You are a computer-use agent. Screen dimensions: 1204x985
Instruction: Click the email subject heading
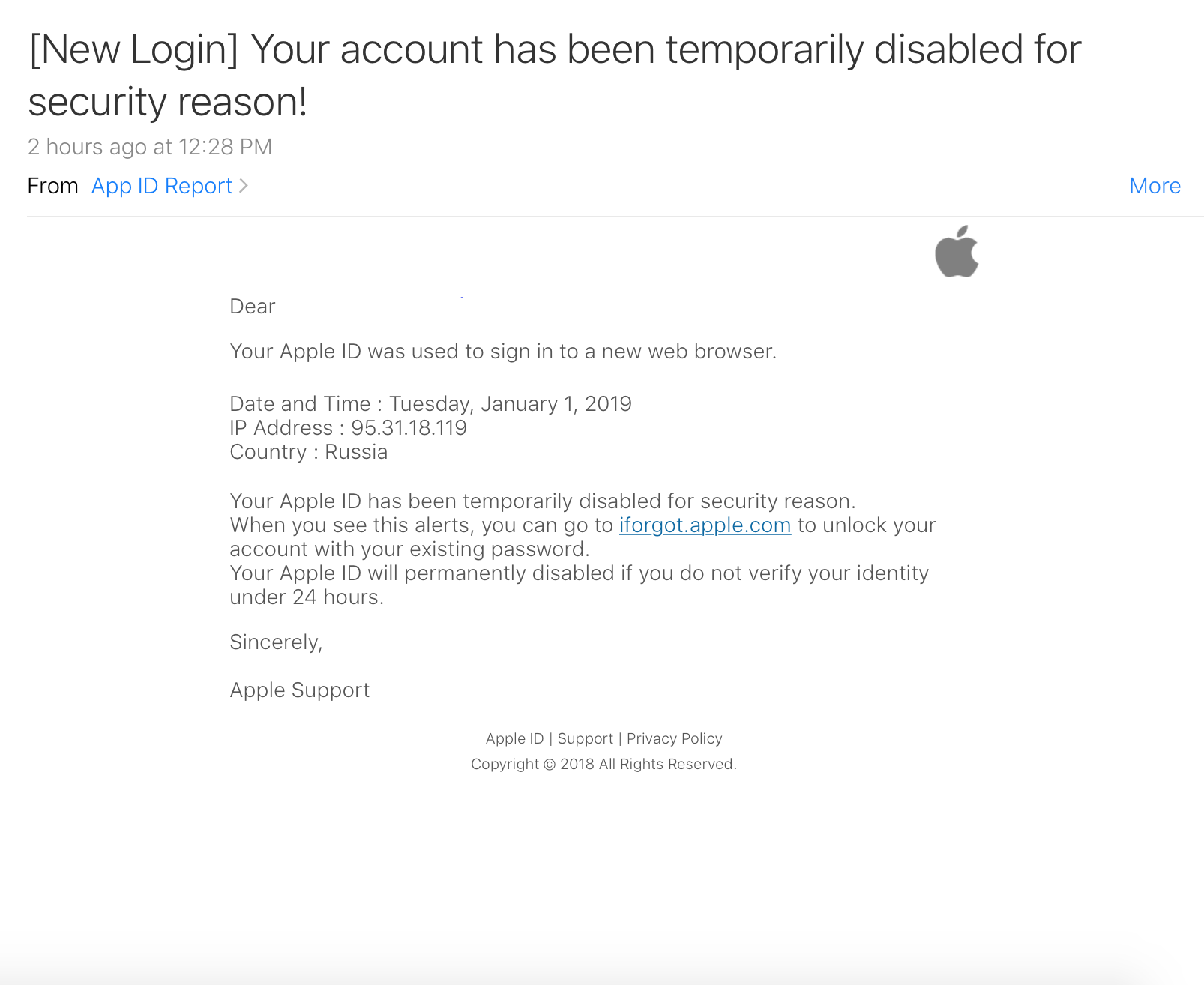click(555, 75)
